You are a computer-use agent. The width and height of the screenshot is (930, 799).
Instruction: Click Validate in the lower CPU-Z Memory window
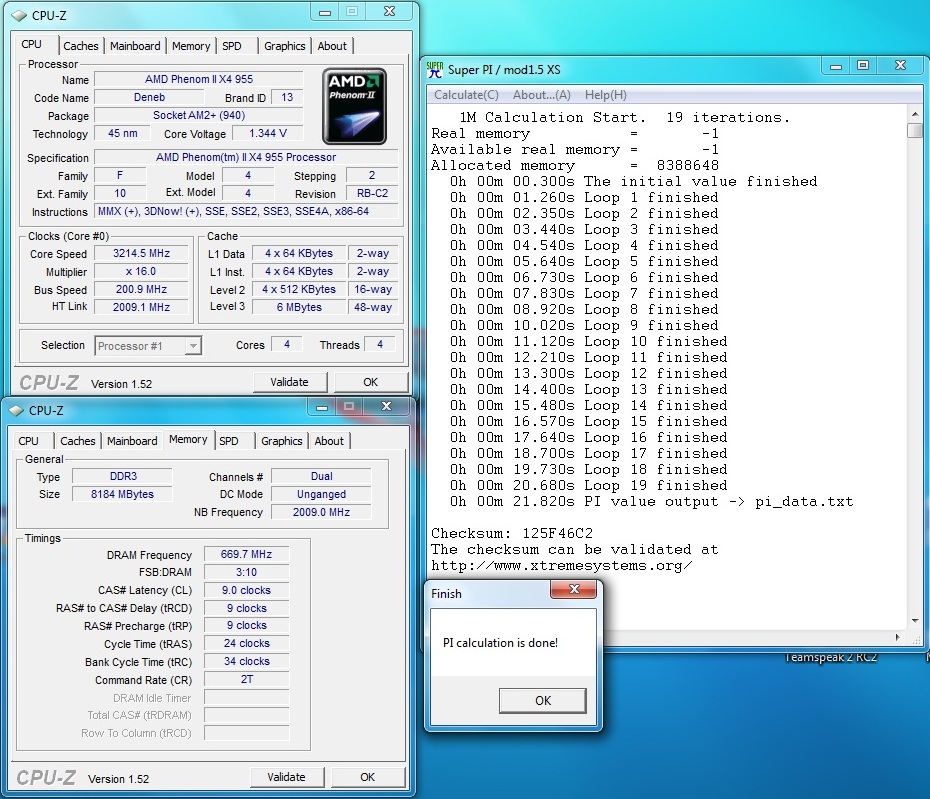click(x=286, y=777)
